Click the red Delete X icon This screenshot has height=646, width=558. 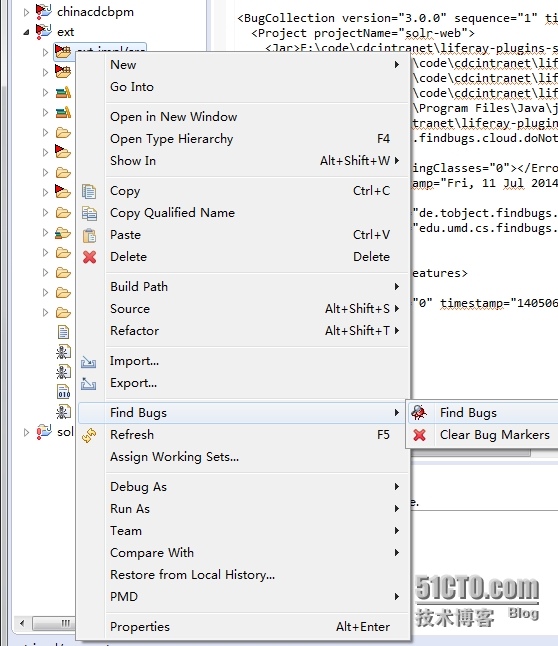click(x=89, y=257)
